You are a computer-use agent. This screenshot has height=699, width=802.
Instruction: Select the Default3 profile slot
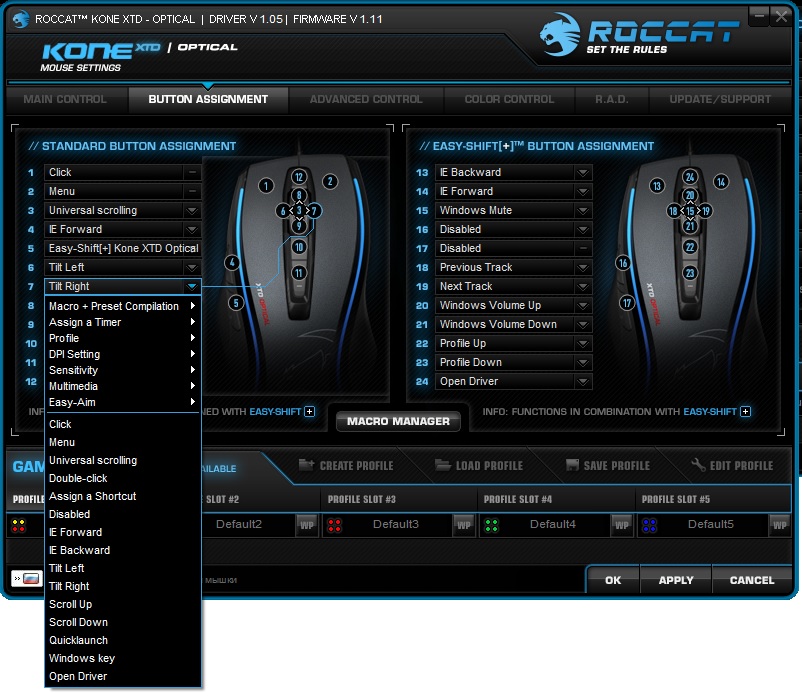pos(396,524)
